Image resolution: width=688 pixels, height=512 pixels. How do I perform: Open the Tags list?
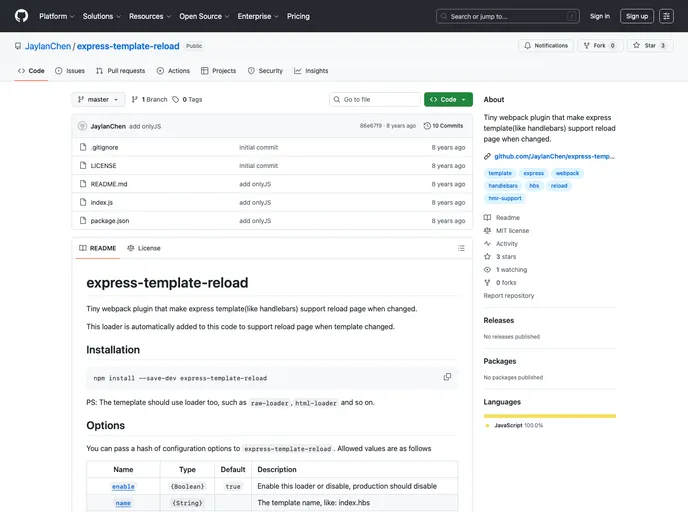187,100
